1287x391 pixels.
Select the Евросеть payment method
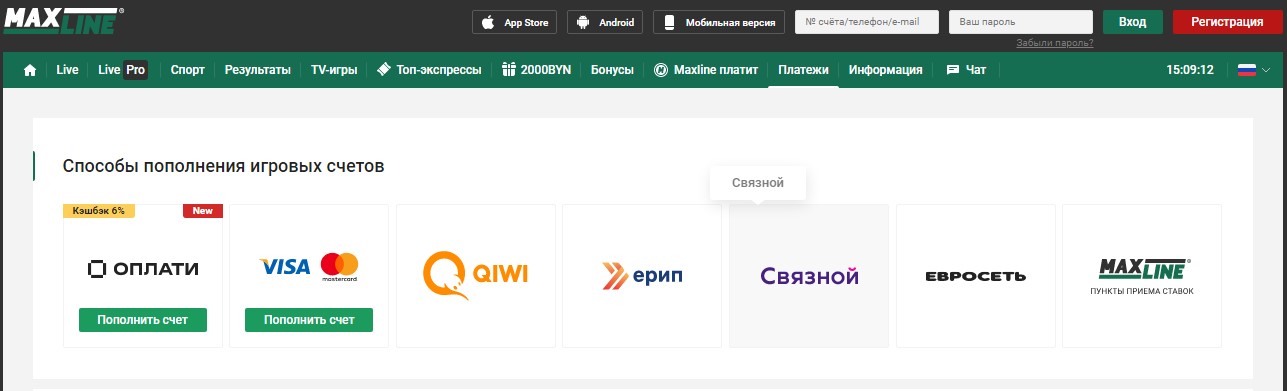click(976, 276)
